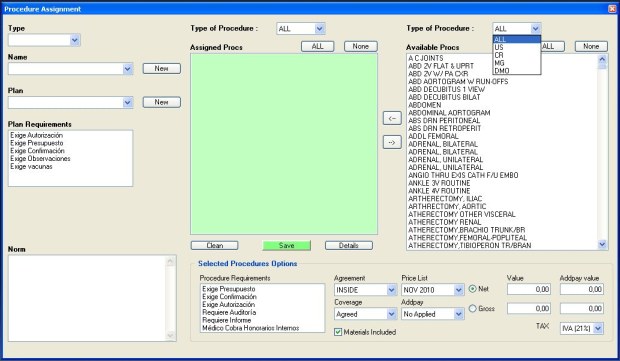This screenshot has height=361, width=620.
Task: Open the Type dropdown
Action: click(x=75, y=40)
